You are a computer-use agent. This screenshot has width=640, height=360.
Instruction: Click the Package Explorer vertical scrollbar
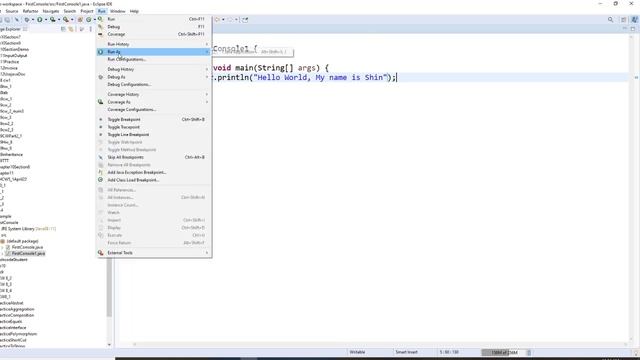point(109,288)
